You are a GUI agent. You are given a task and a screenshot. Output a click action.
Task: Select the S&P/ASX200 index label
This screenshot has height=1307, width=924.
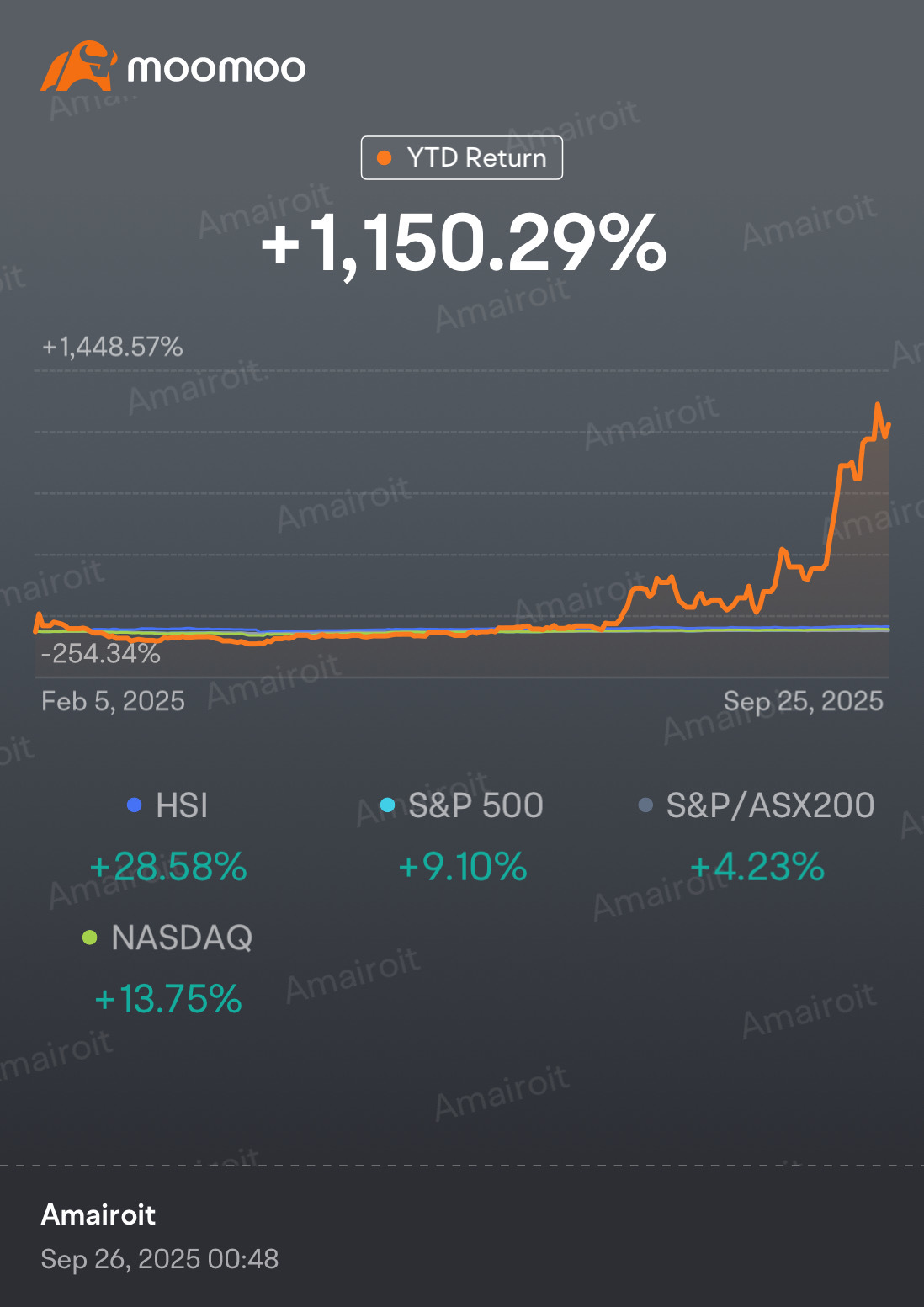770,805
